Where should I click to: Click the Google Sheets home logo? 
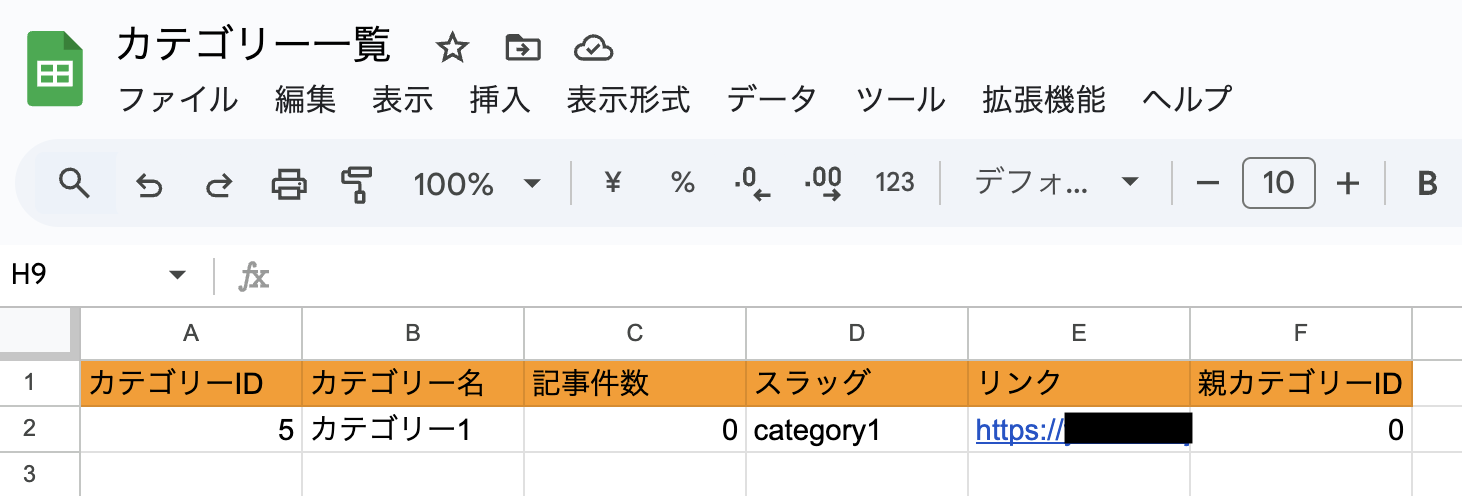pos(53,69)
